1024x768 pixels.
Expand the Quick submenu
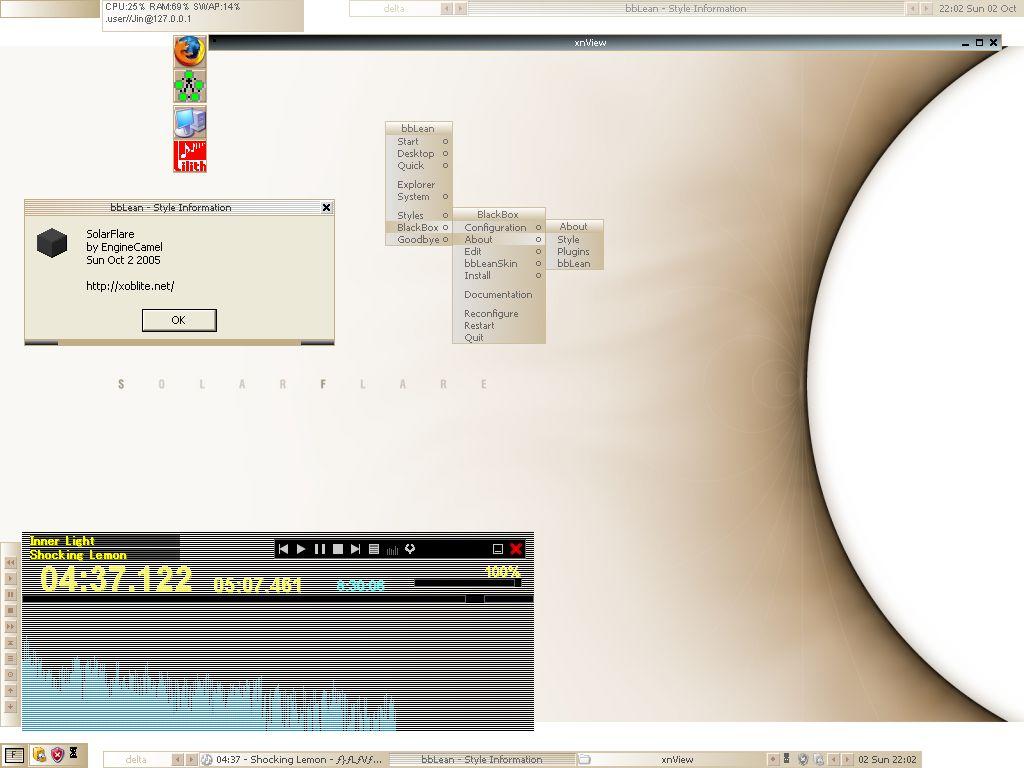tap(419, 166)
